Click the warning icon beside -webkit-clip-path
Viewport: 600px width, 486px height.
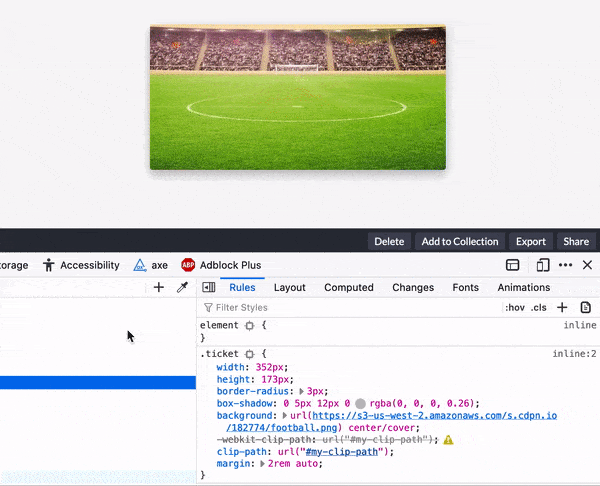pyautogui.click(x=449, y=439)
